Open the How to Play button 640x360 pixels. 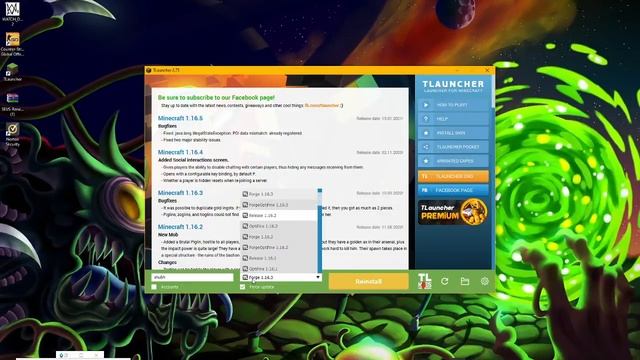(453, 105)
